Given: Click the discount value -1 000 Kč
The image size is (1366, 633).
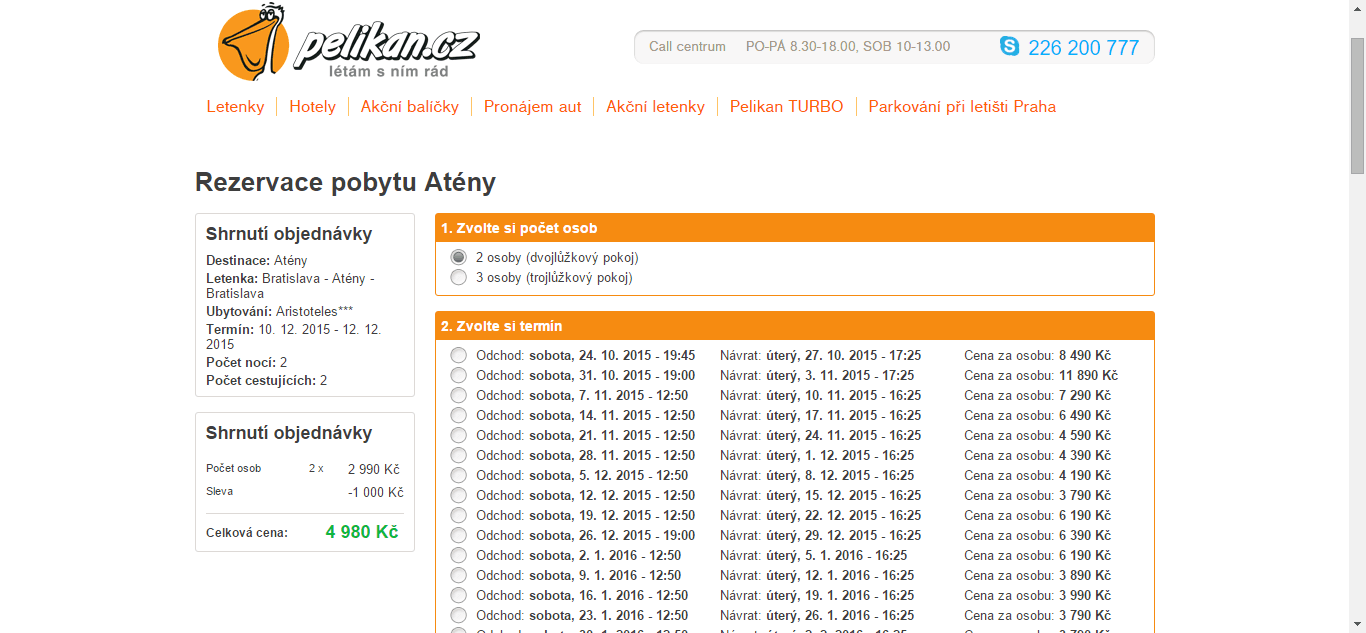Looking at the screenshot, I should click(375, 492).
